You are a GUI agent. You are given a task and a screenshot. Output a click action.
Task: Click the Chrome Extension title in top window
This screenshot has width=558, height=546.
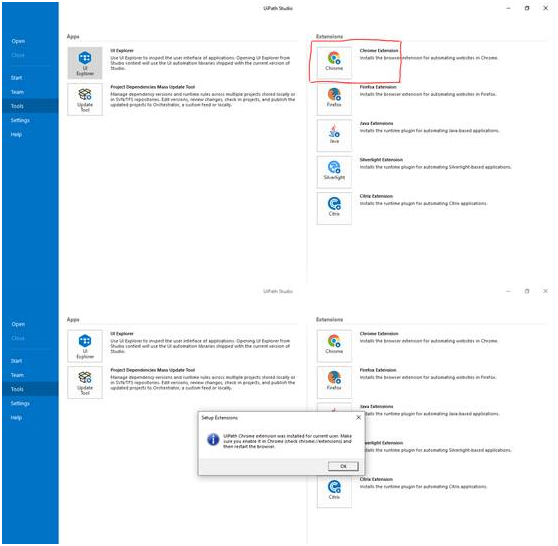379,51
